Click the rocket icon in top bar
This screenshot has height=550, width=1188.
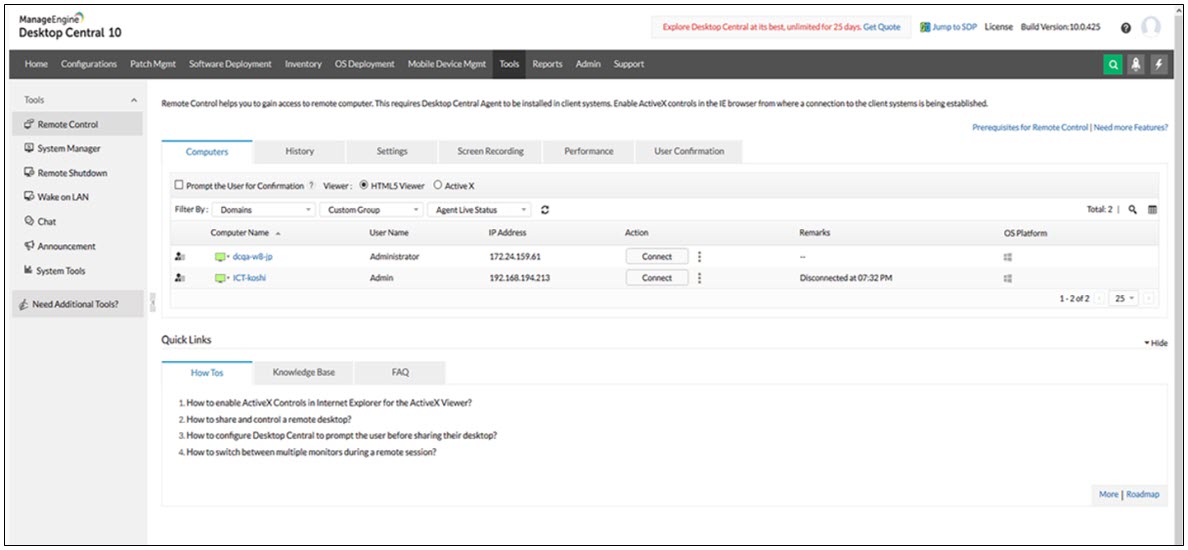(1136, 65)
